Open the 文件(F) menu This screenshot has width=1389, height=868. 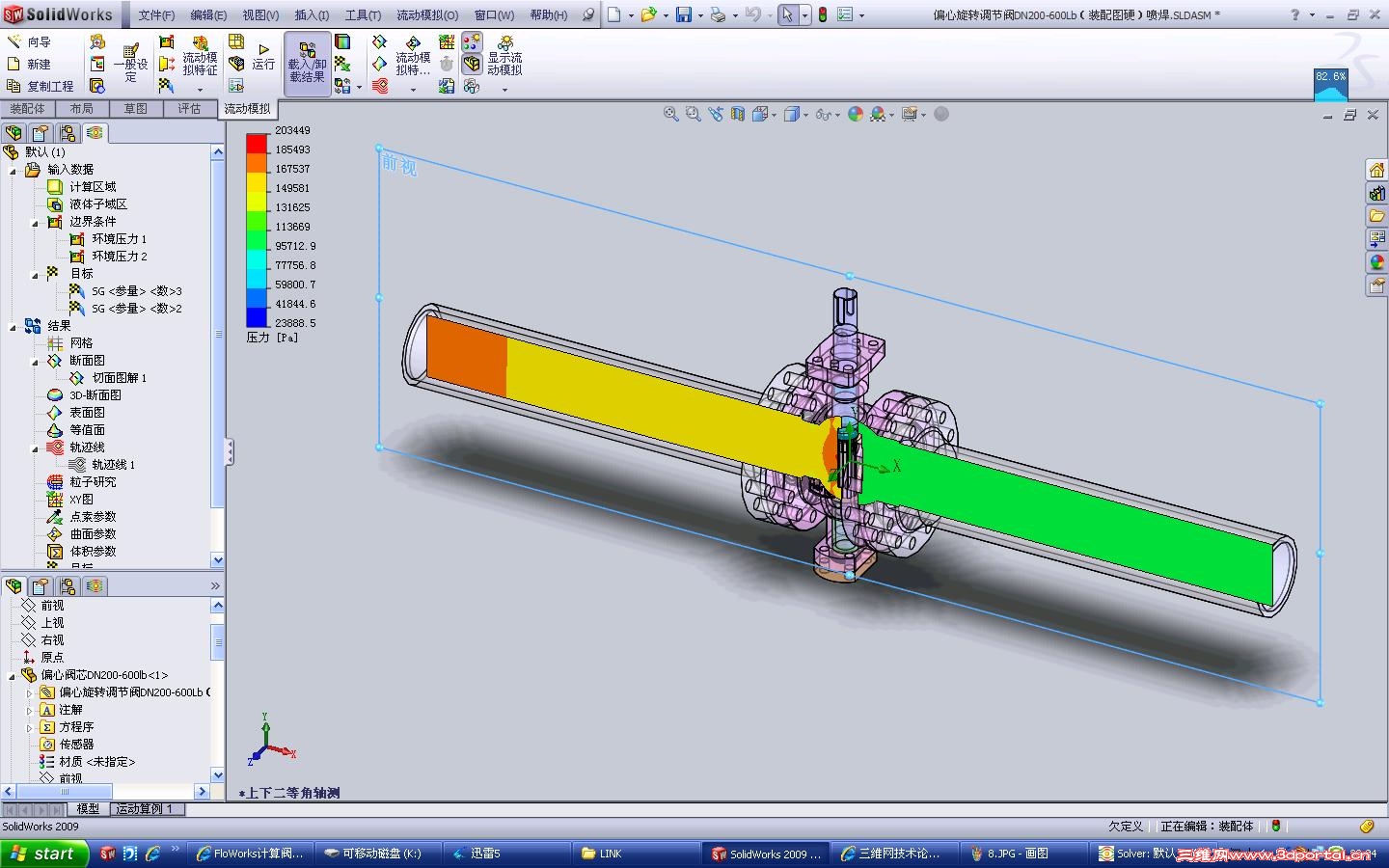pyautogui.click(x=156, y=14)
